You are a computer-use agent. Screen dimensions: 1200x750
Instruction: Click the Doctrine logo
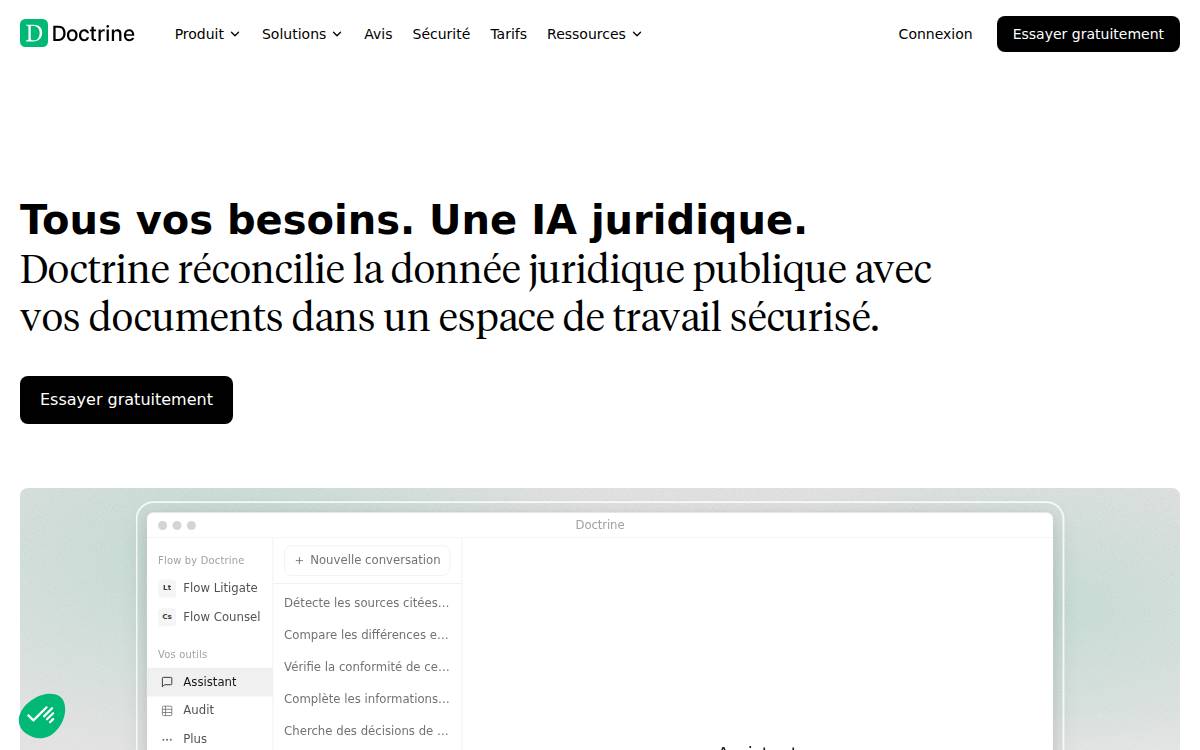click(77, 33)
